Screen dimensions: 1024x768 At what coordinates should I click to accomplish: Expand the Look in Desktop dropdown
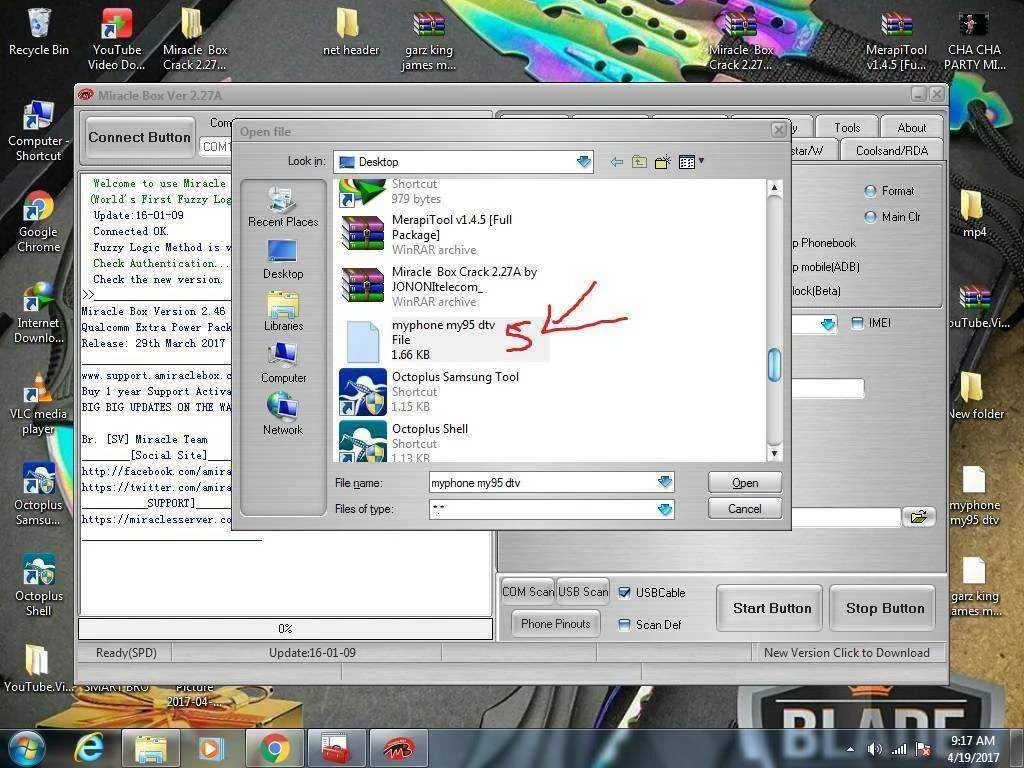583,162
